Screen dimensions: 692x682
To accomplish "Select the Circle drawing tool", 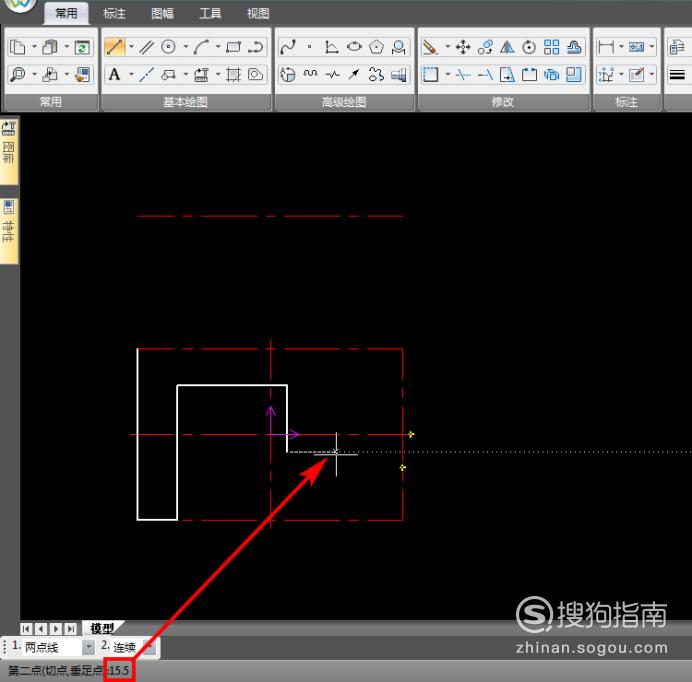I will pos(169,47).
